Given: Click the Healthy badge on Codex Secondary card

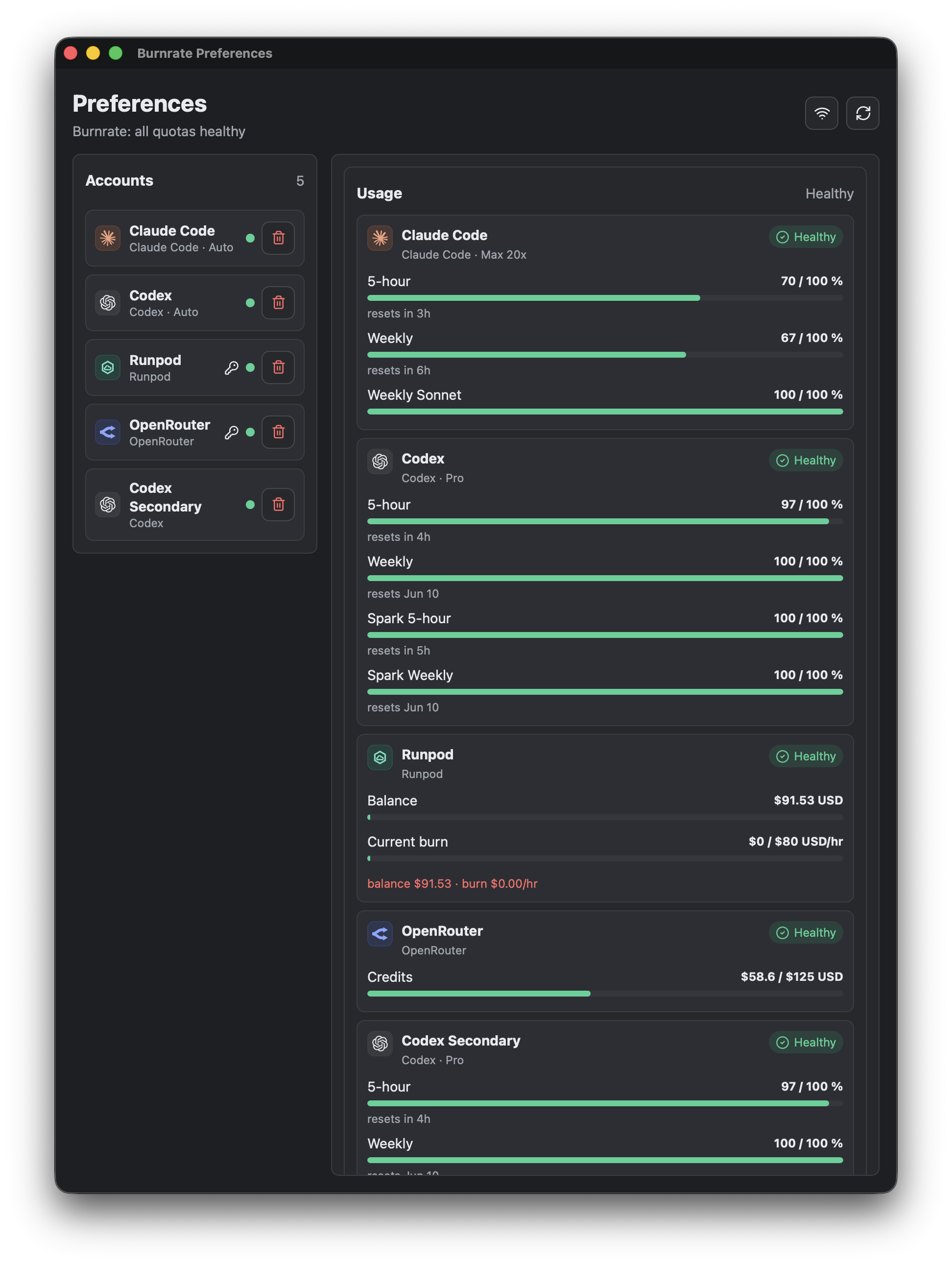Looking at the screenshot, I should [x=806, y=1043].
